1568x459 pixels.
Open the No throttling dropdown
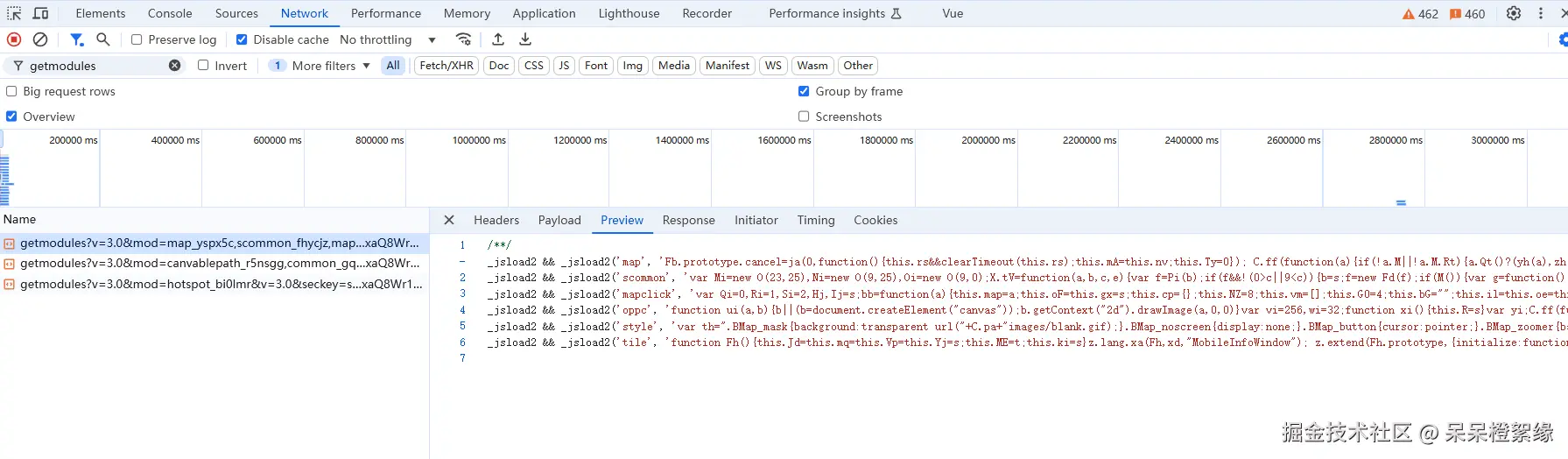[387, 39]
